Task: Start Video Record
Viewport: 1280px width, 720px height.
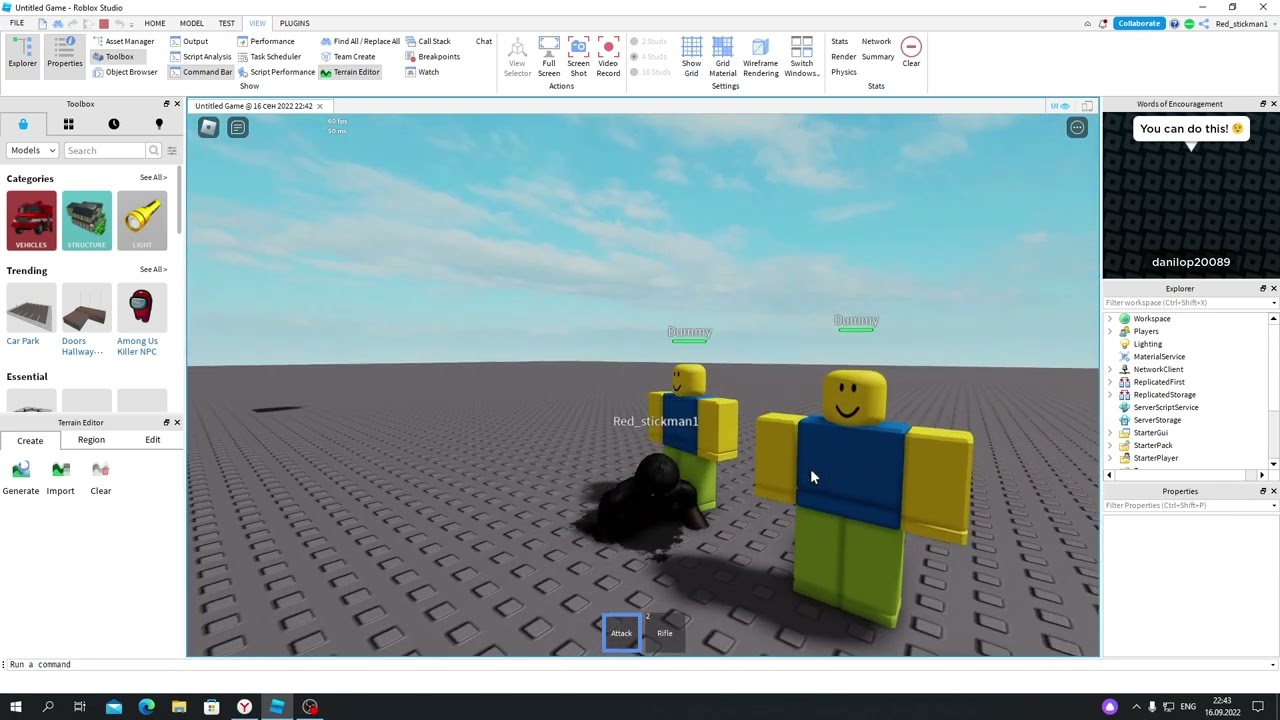Action: point(608,57)
